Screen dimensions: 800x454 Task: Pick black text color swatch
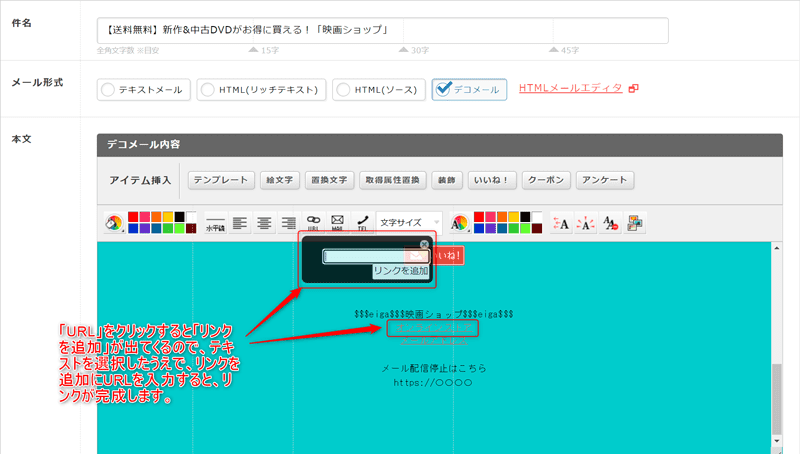[525, 217]
